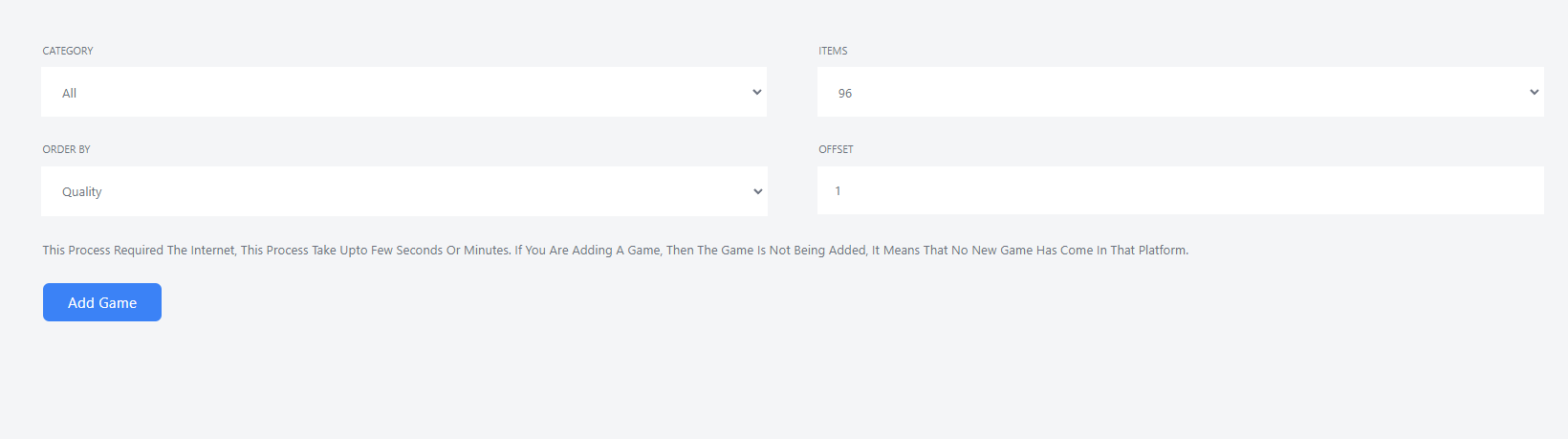
Task: Click the "No New Game Has Come" text
Action: click(1022, 251)
